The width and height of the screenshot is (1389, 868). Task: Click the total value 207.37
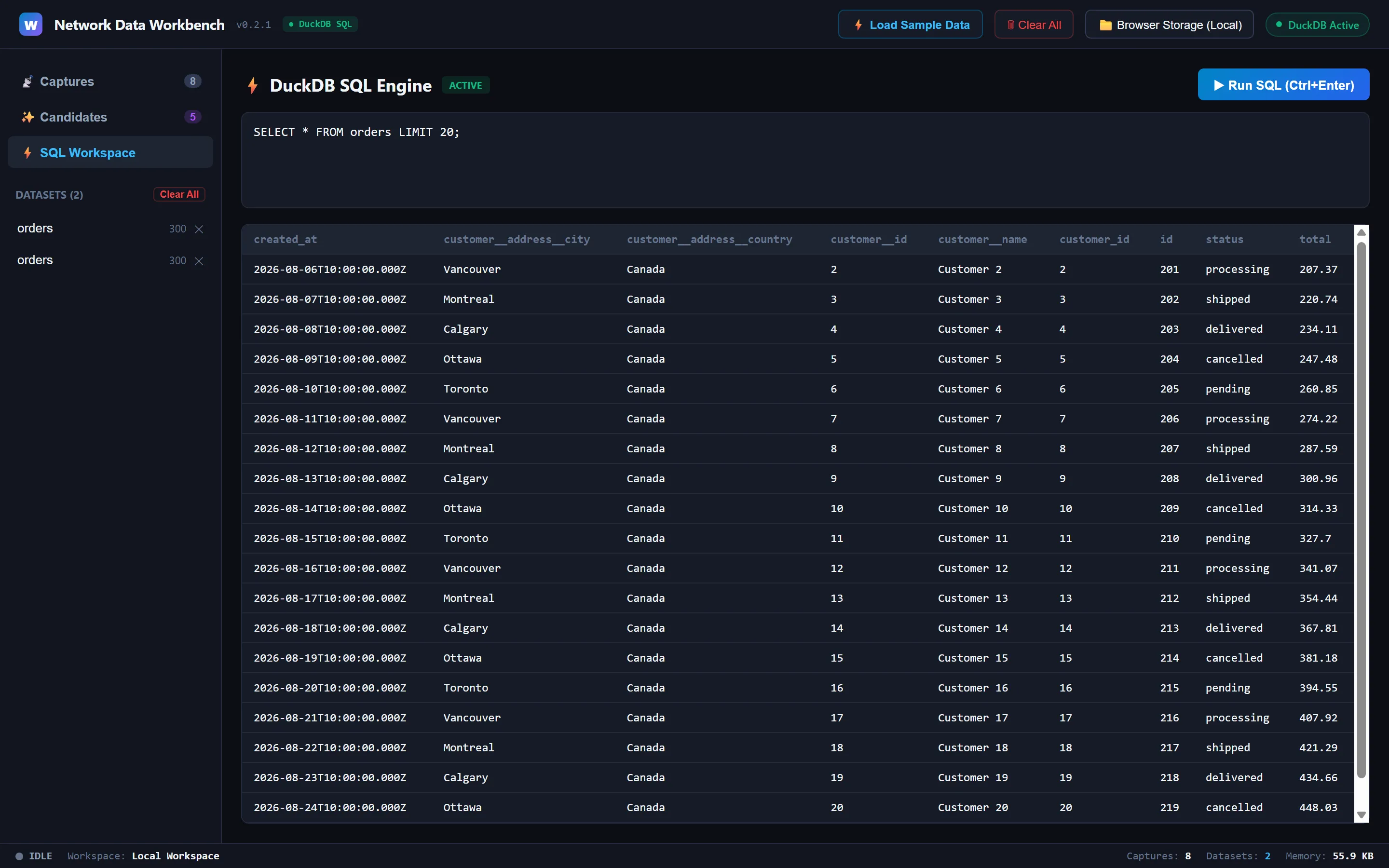click(x=1318, y=269)
